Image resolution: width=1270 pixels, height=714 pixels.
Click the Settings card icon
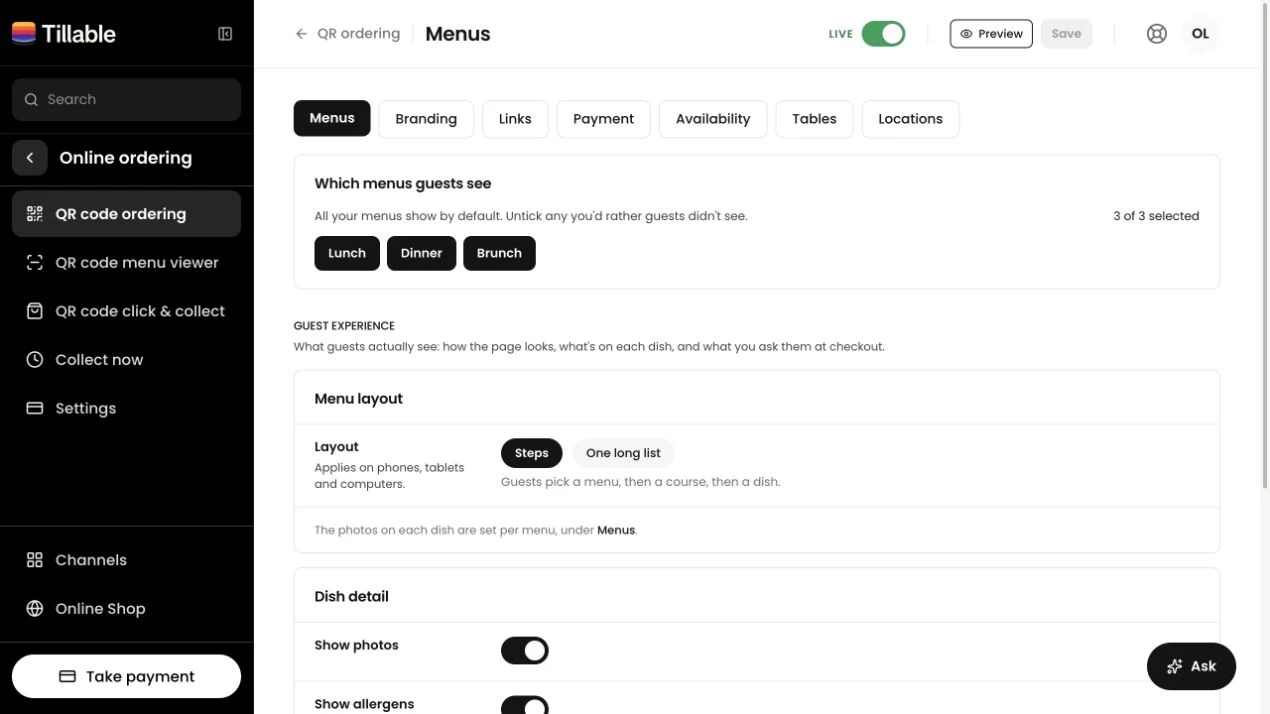[x=35, y=408]
